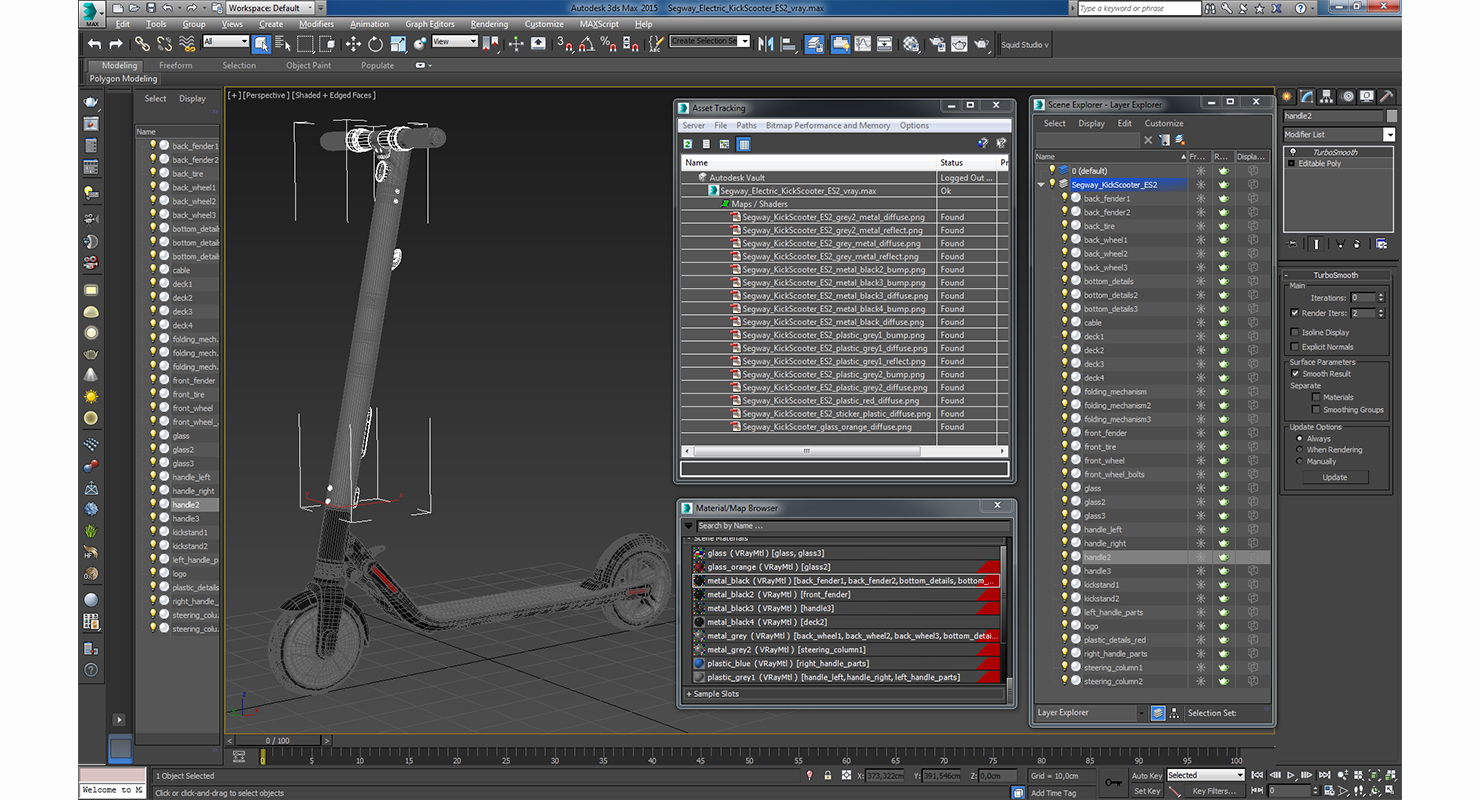The width and height of the screenshot is (1480, 800).
Task: Open the Create Selection Set dropdown
Action: (x=745, y=42)
